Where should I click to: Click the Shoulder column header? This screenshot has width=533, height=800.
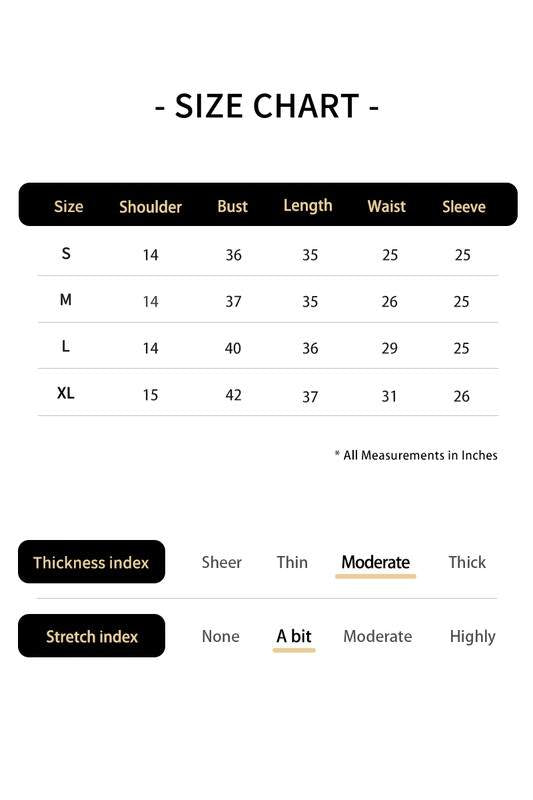[x=150, y=207]
